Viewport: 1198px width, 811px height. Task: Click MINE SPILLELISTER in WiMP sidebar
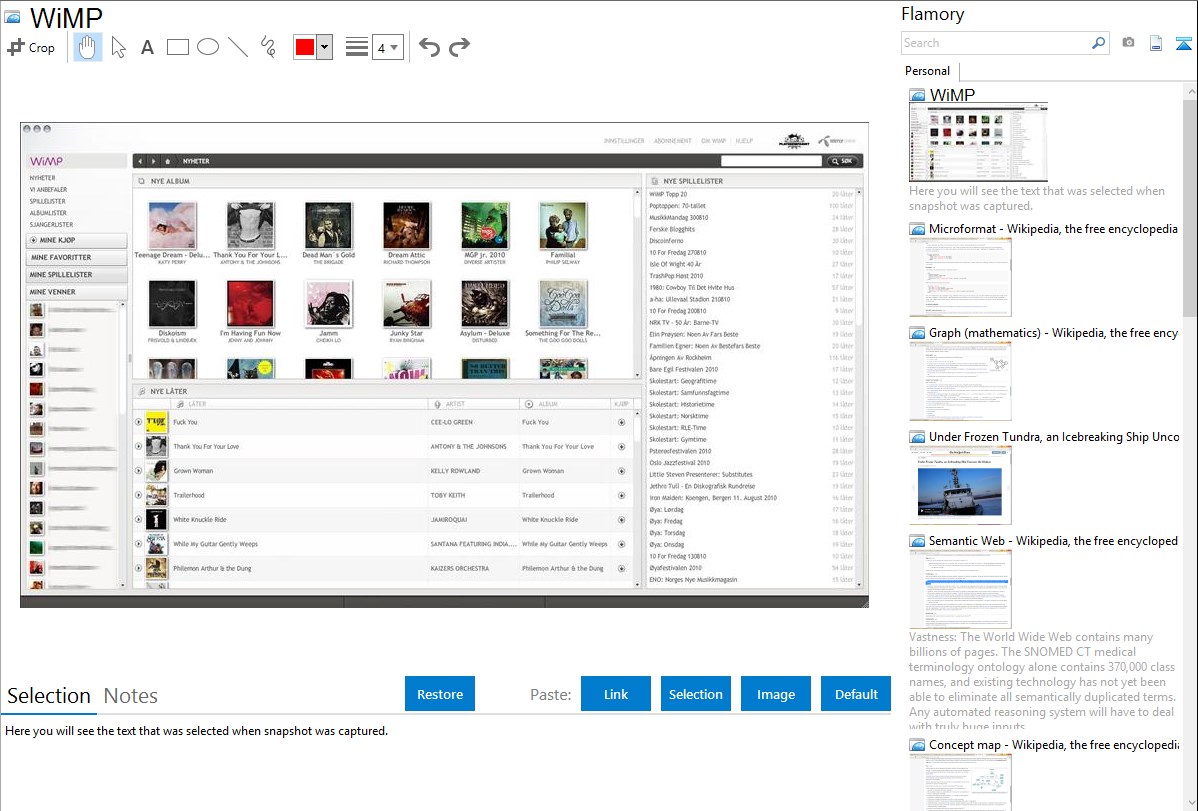75,274
